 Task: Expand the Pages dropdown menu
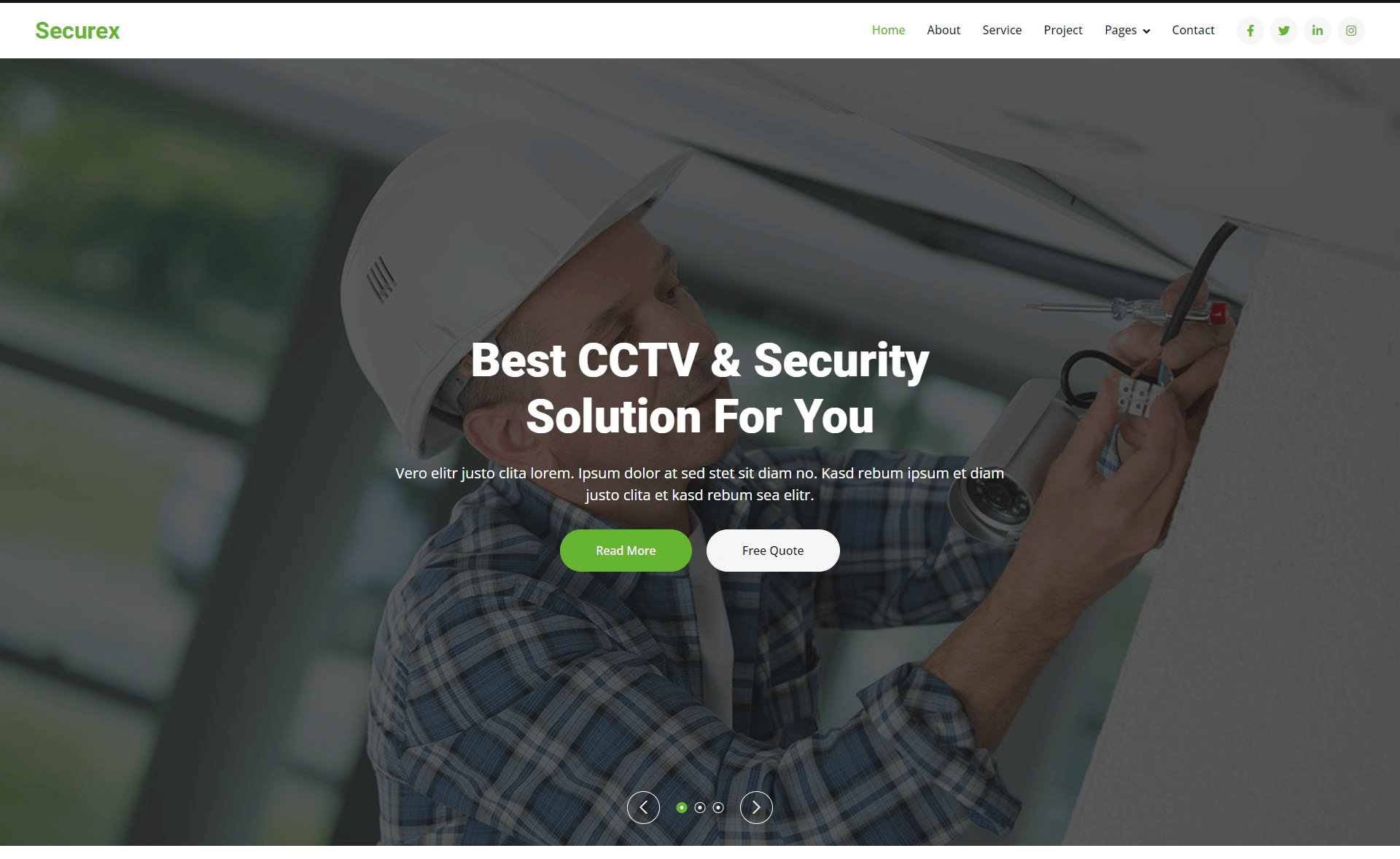(x=1127, y=30)
